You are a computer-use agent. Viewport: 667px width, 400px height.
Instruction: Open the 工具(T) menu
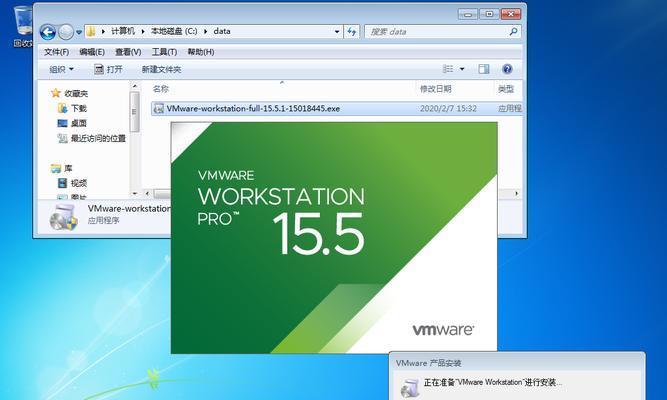click(165, 52)
